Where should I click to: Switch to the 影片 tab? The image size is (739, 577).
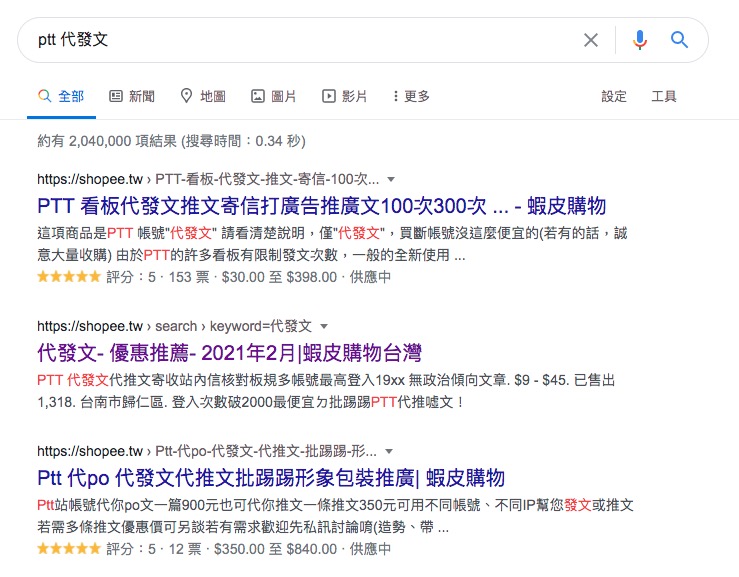pos(345,96)
